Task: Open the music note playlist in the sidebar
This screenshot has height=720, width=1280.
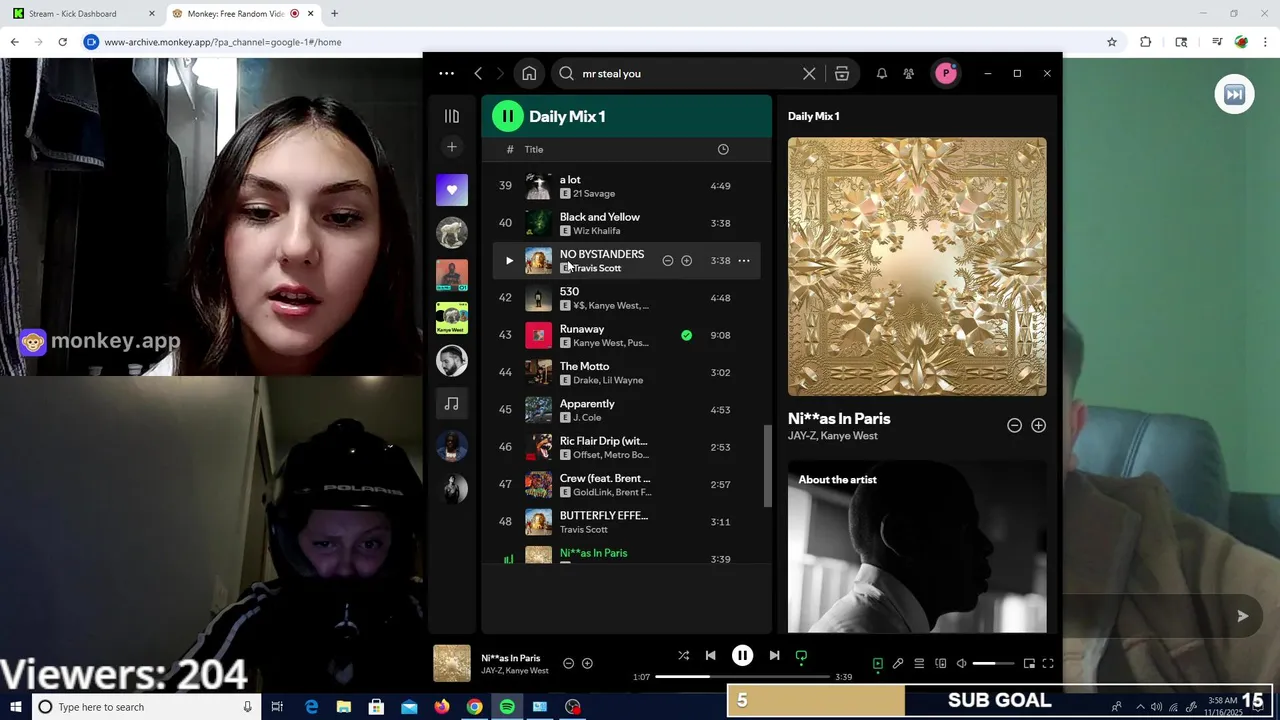Action: coord(452,404)
